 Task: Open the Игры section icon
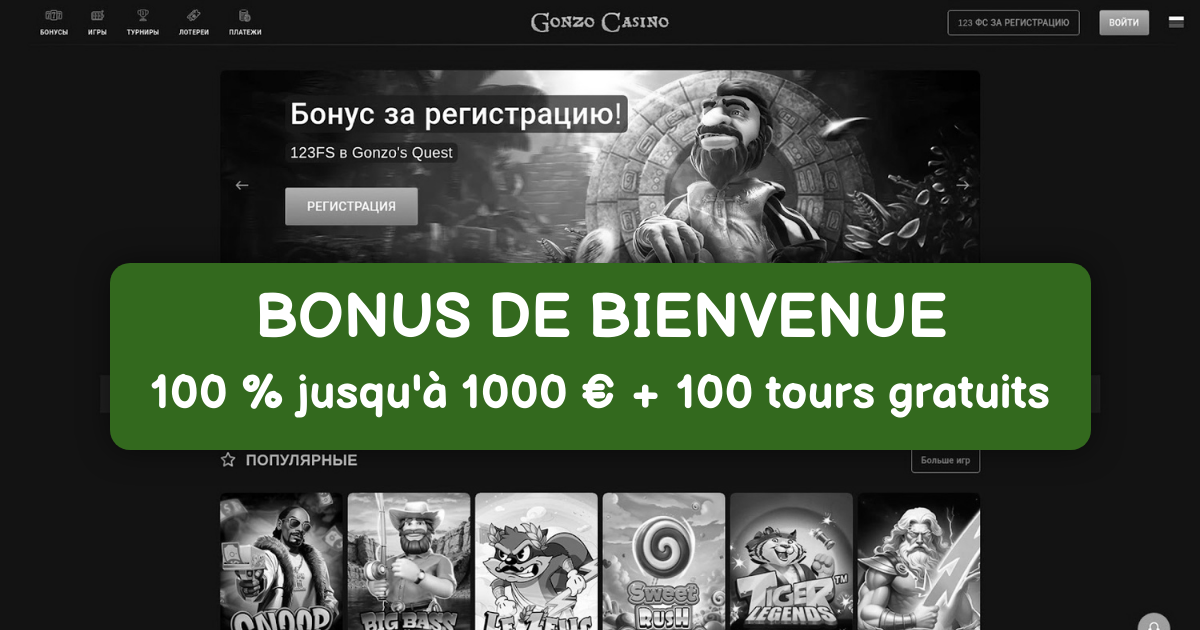tap(97, 16)
